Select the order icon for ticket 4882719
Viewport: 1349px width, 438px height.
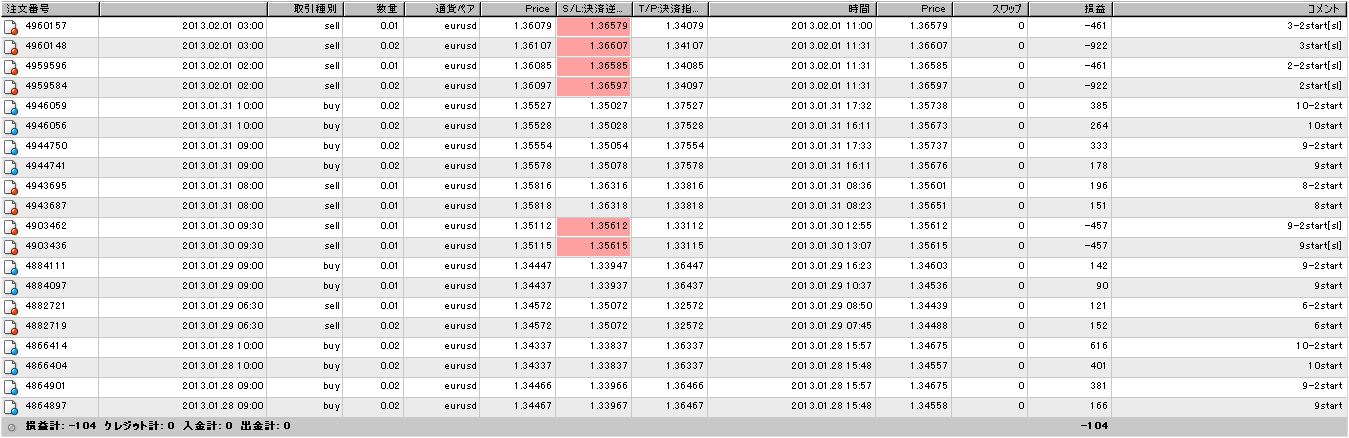tap(11, 326)
